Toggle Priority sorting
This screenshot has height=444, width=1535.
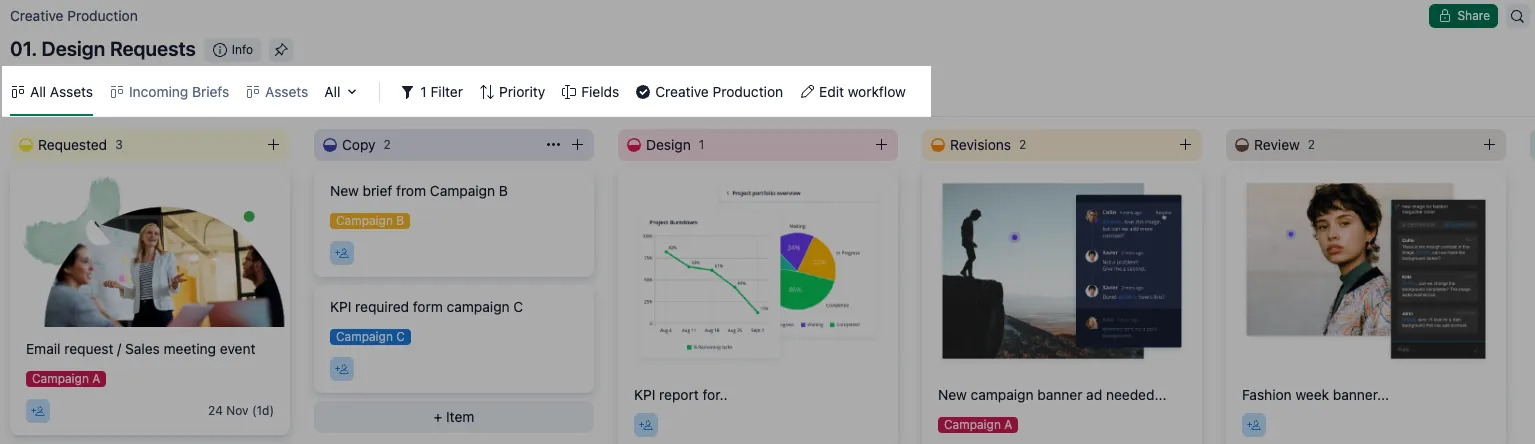[512, 92]
